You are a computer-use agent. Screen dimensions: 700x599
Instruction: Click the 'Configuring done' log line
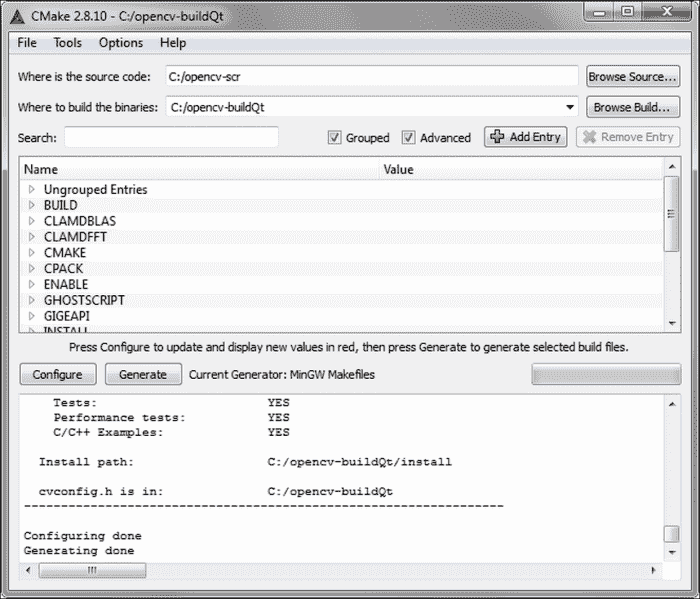point(83,536)
